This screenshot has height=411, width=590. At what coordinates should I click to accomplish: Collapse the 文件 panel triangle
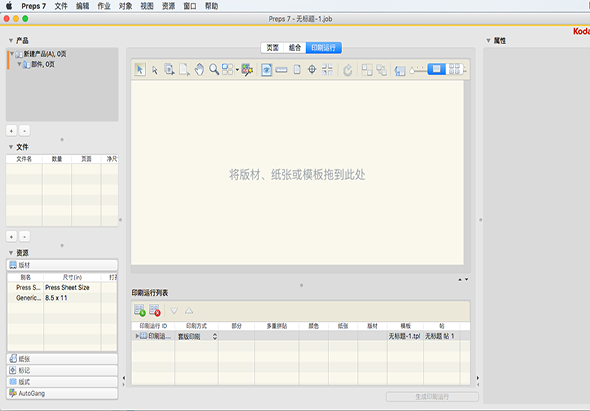(11, 147)
